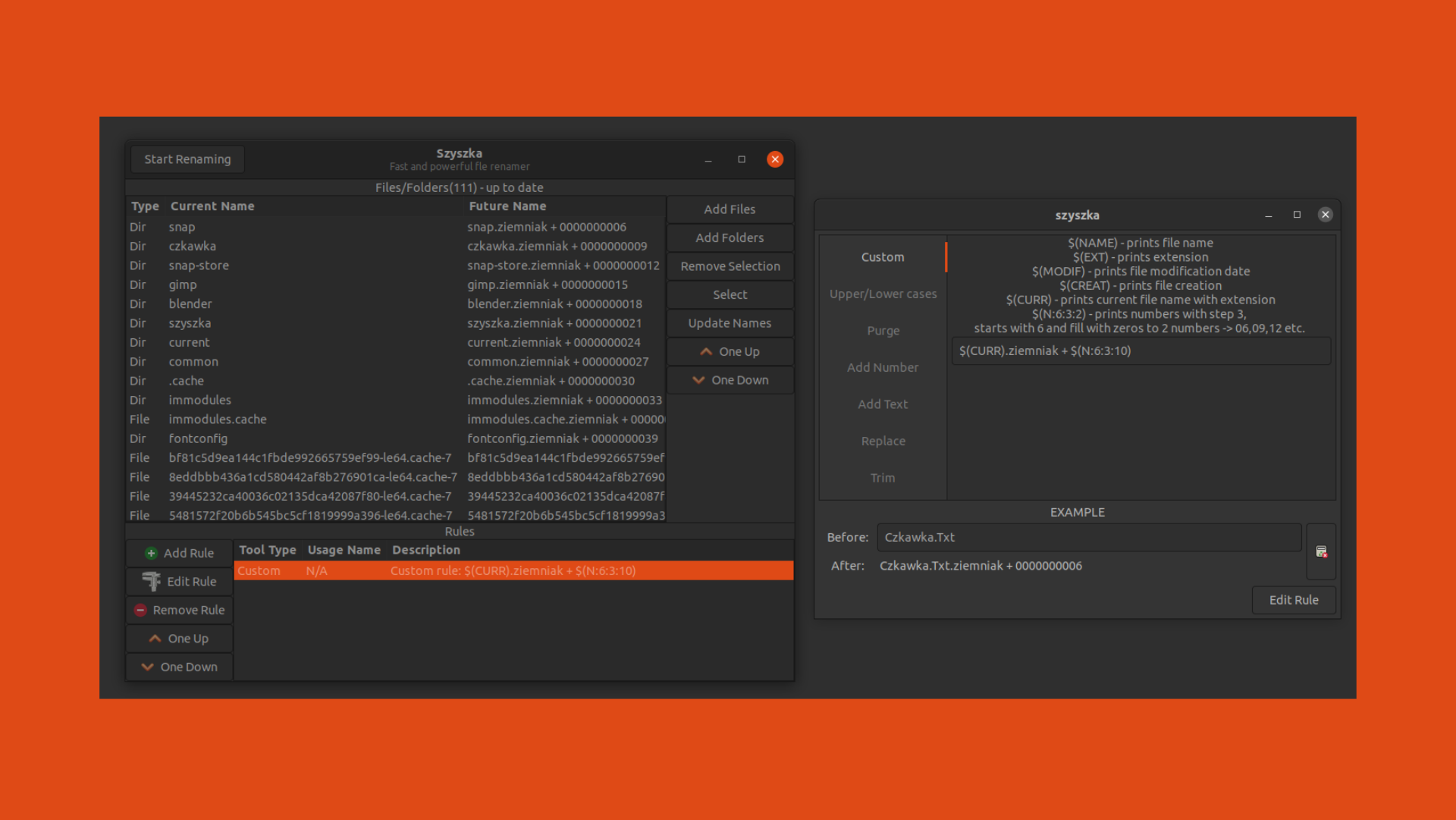
Task: Select the 'gimp' directory row
Action: [396, 285]
